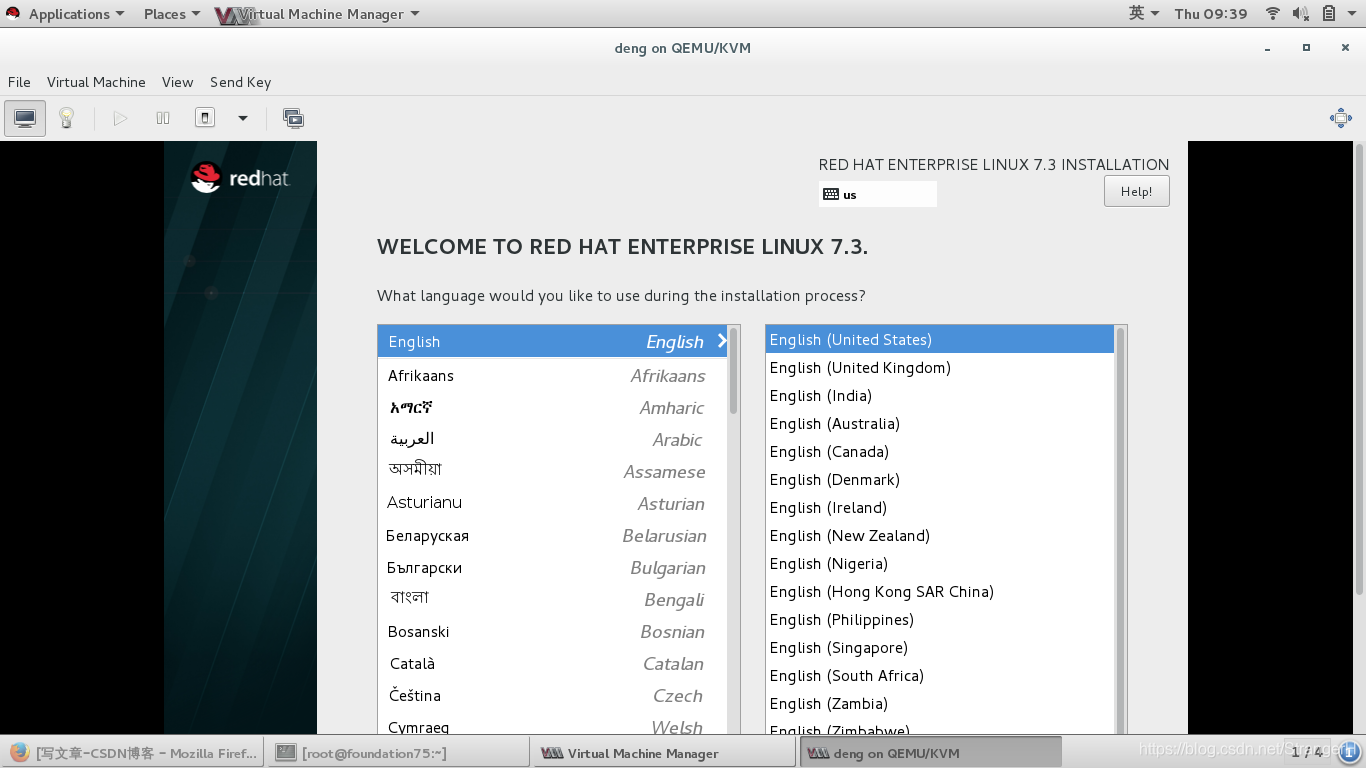Viewport: 1366px width, 768px height.
Task: Click the network status icon
Action: [x=1273, y=14]
